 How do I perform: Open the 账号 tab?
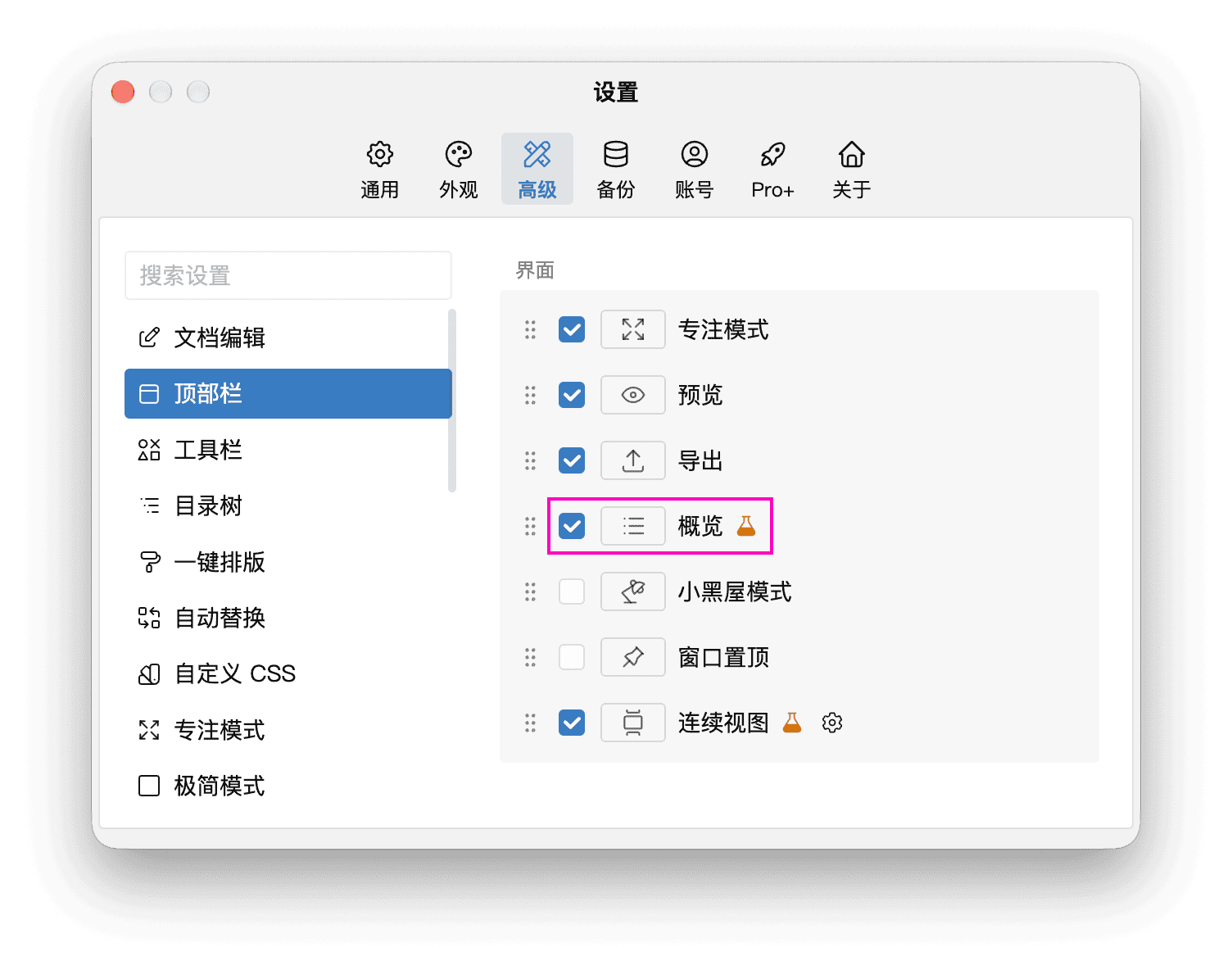pos(695,169)
